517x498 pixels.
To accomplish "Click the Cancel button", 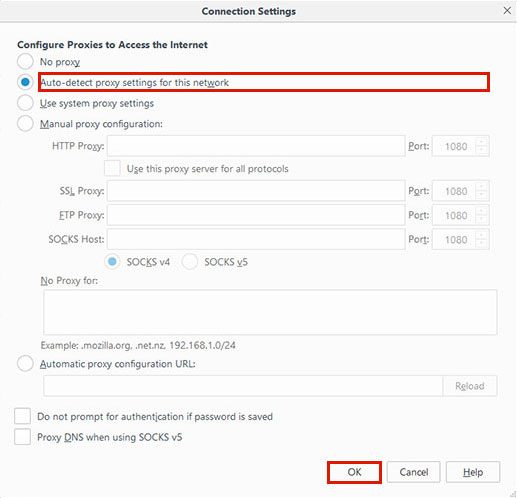I will 414,472.
